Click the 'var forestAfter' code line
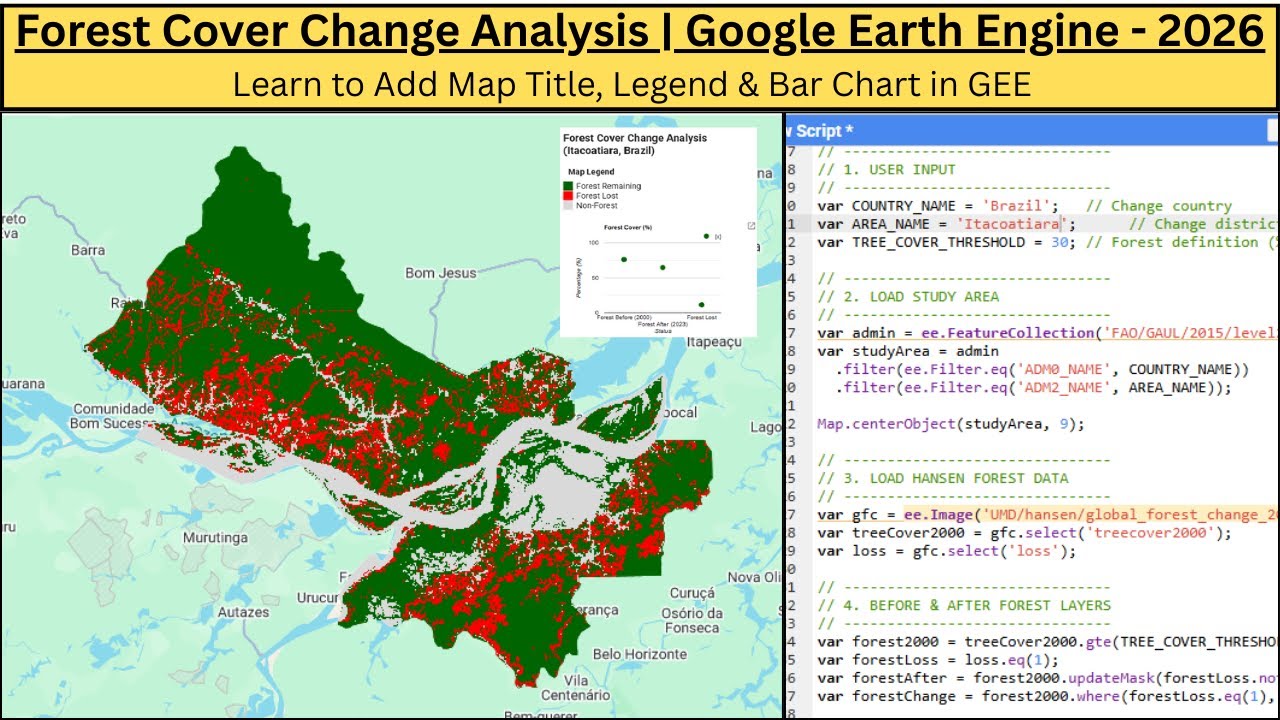This screenshot has width=1280, height=720. pos(1047,678)
